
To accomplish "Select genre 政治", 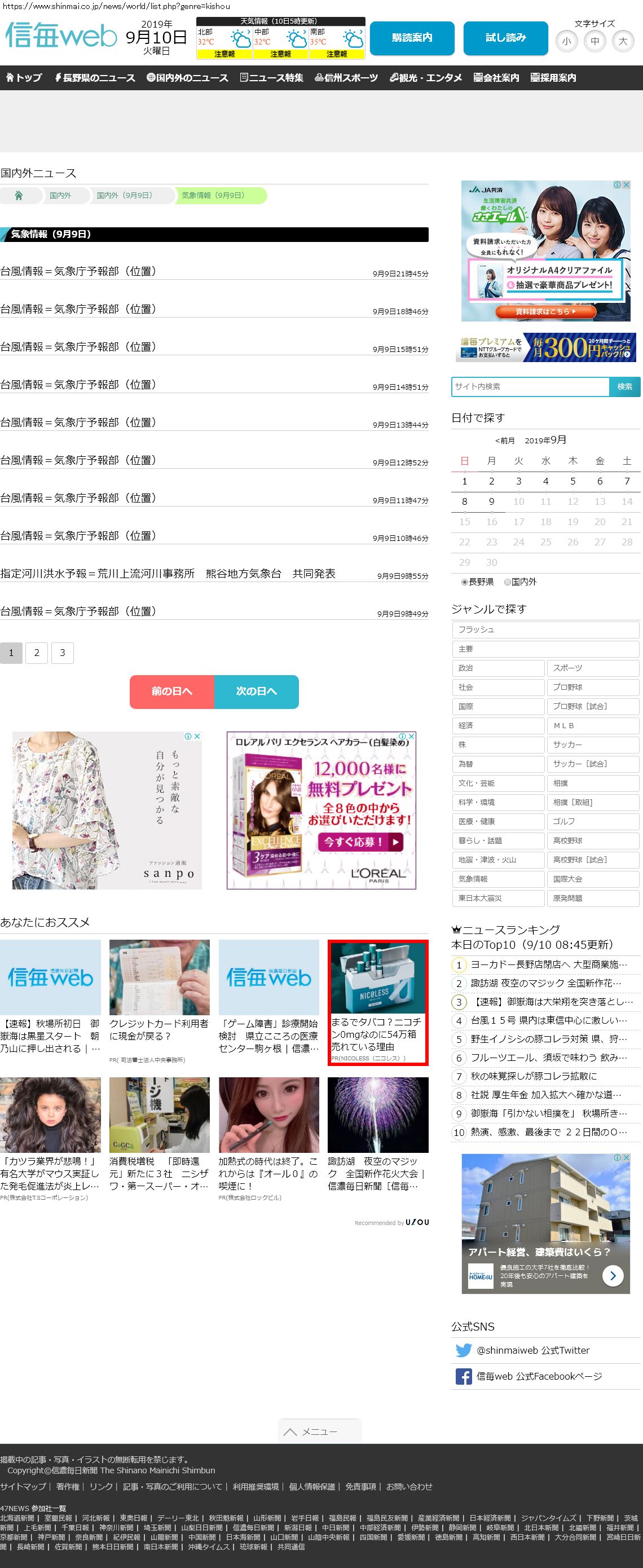I will click(x=498, y=668).
